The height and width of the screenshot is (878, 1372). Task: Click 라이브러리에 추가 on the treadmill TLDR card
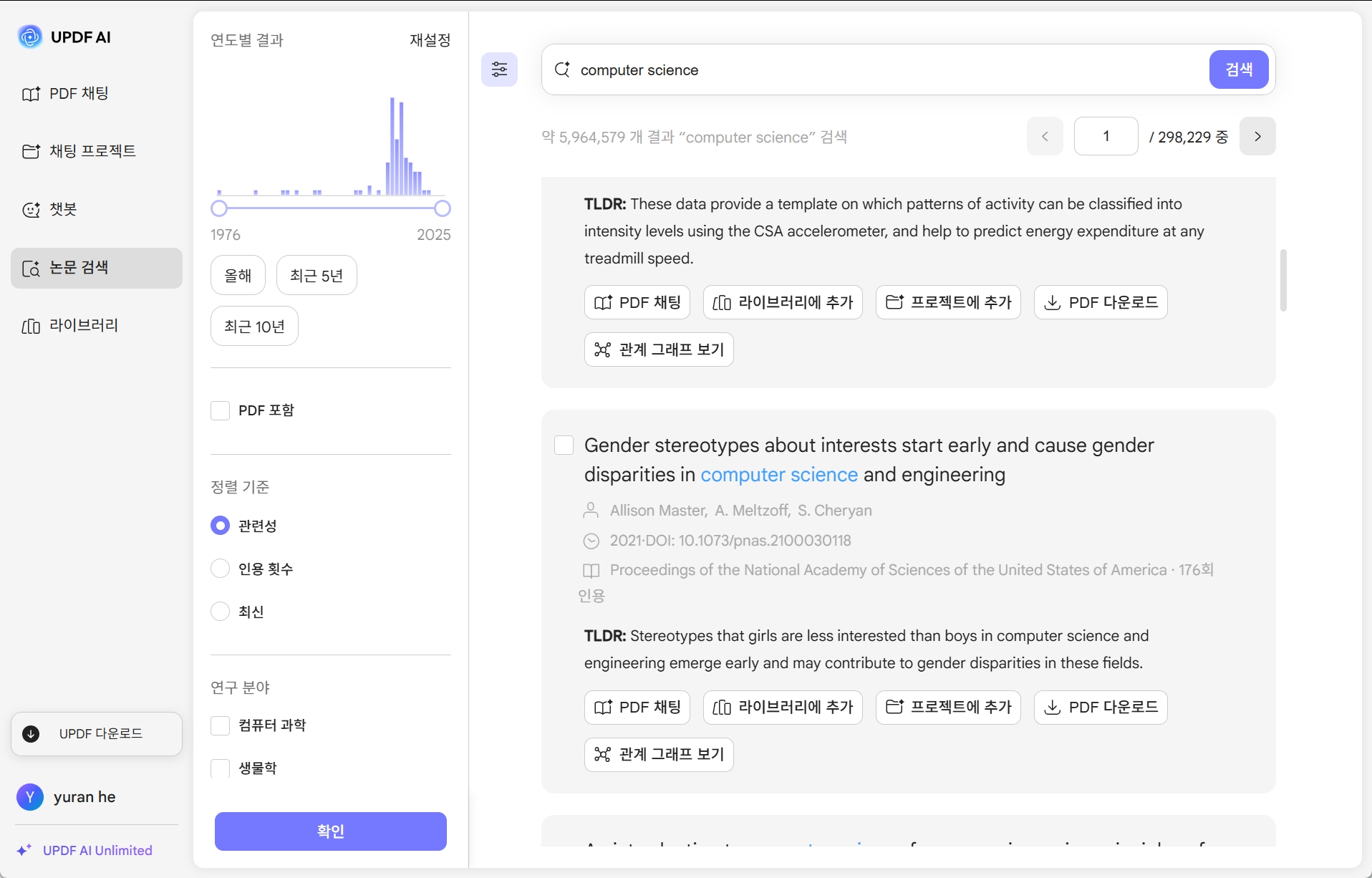click(x=783, y=302)
